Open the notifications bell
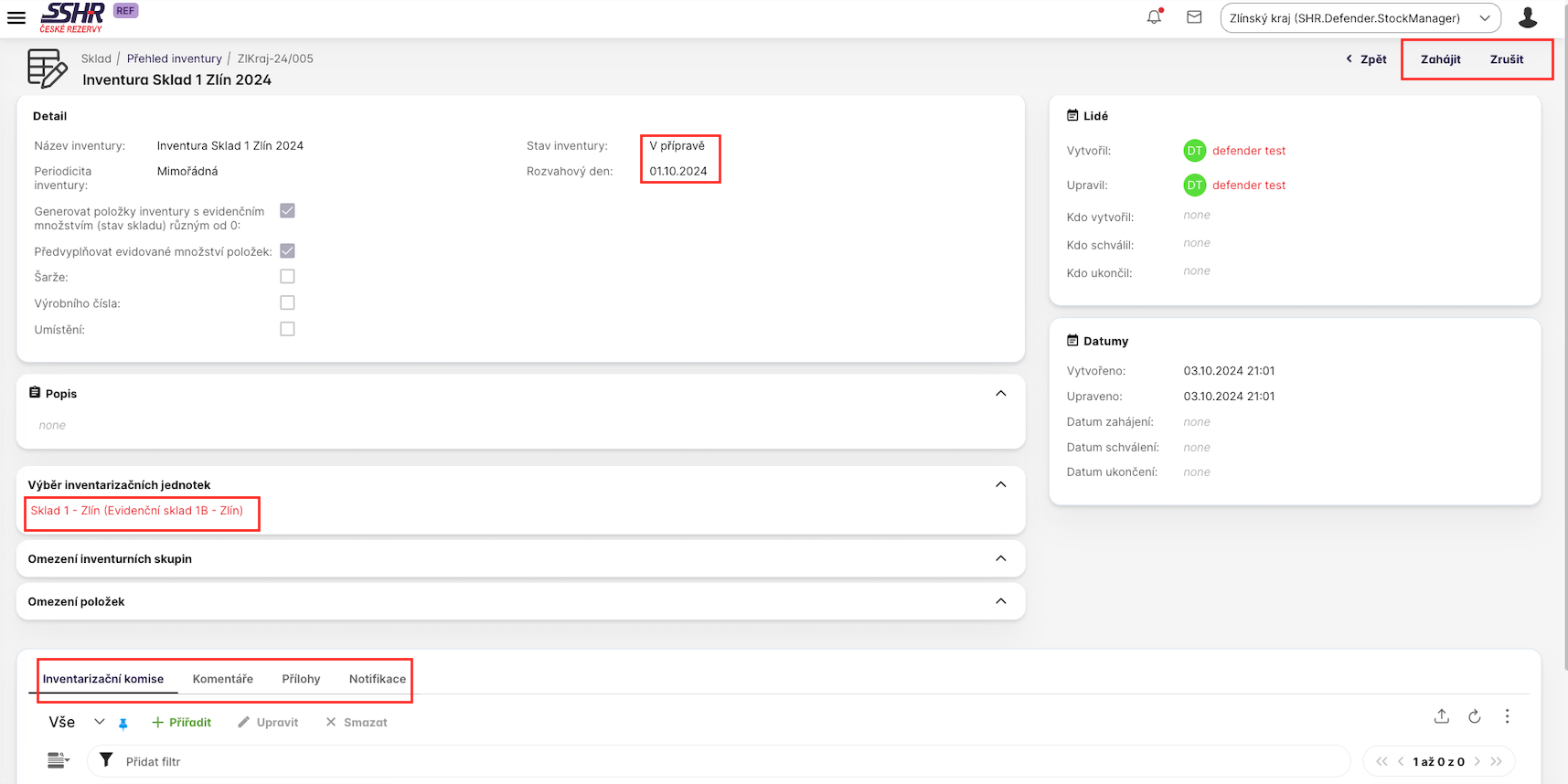 pos(1154,17)
